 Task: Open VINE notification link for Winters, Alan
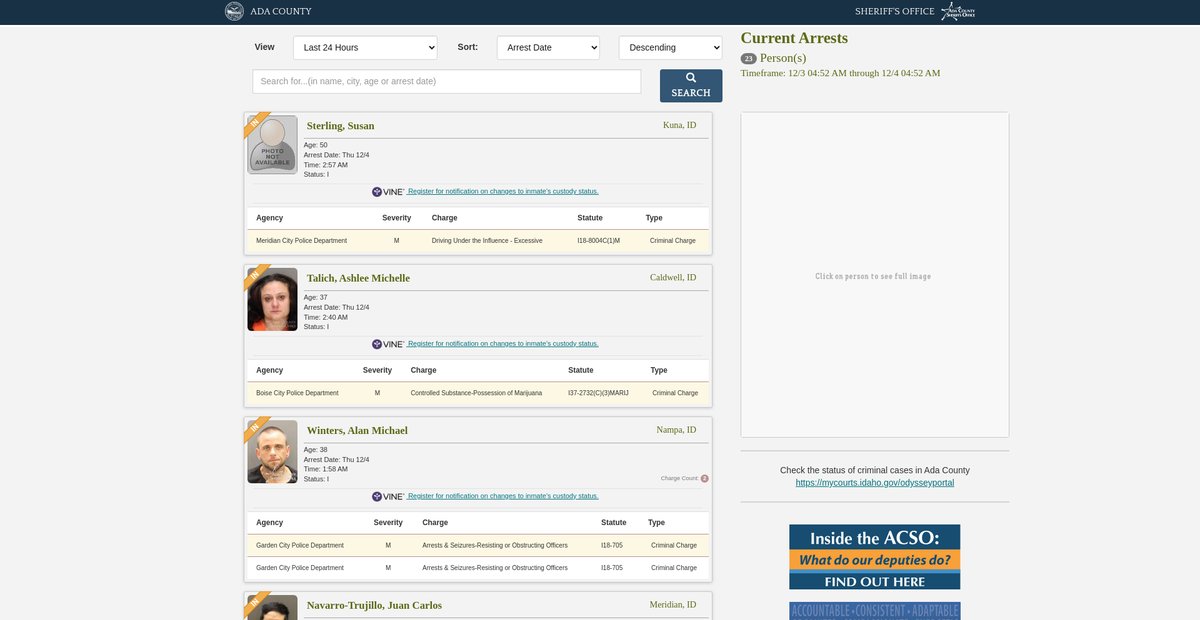point(503,496)
